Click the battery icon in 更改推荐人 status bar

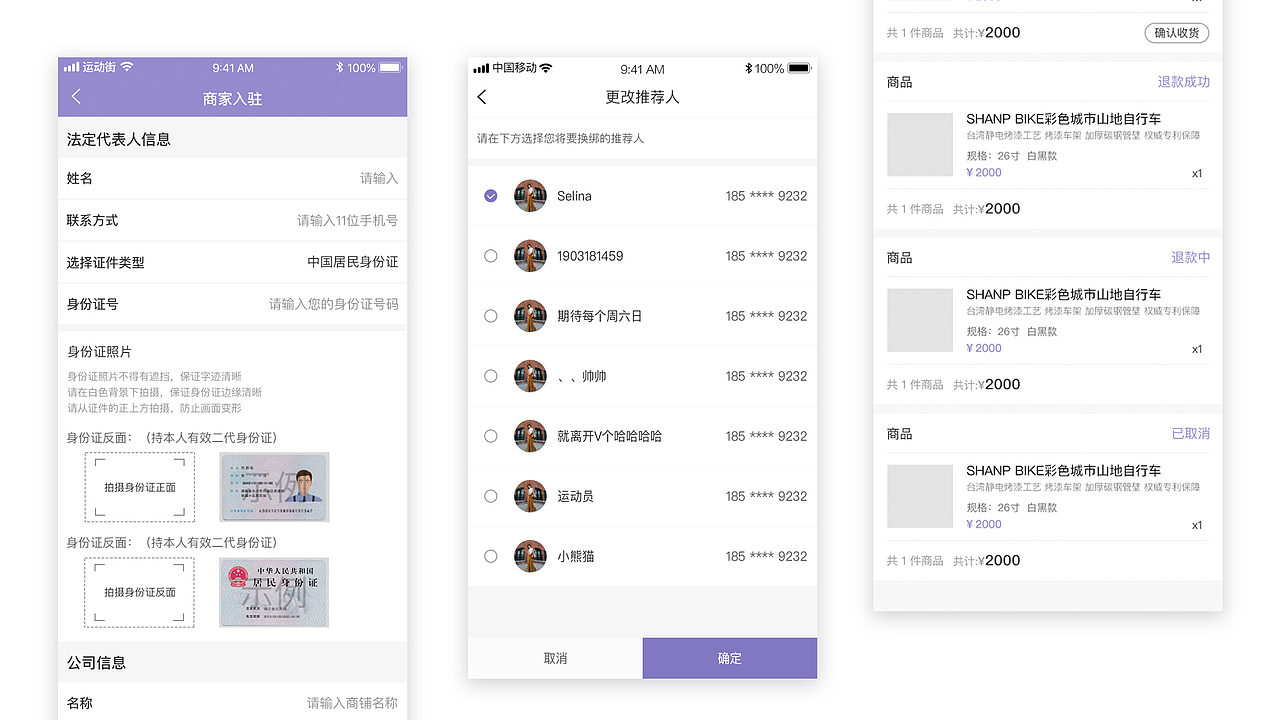coord(799,68)
